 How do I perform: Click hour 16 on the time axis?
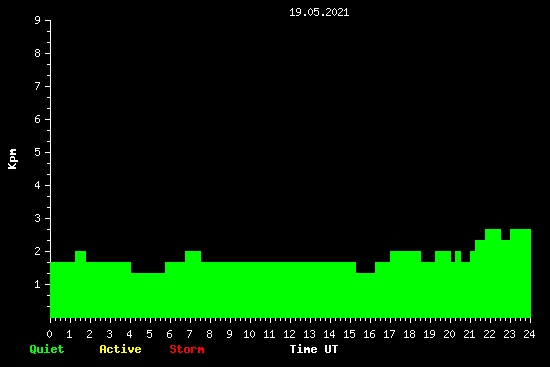[369, 334]
